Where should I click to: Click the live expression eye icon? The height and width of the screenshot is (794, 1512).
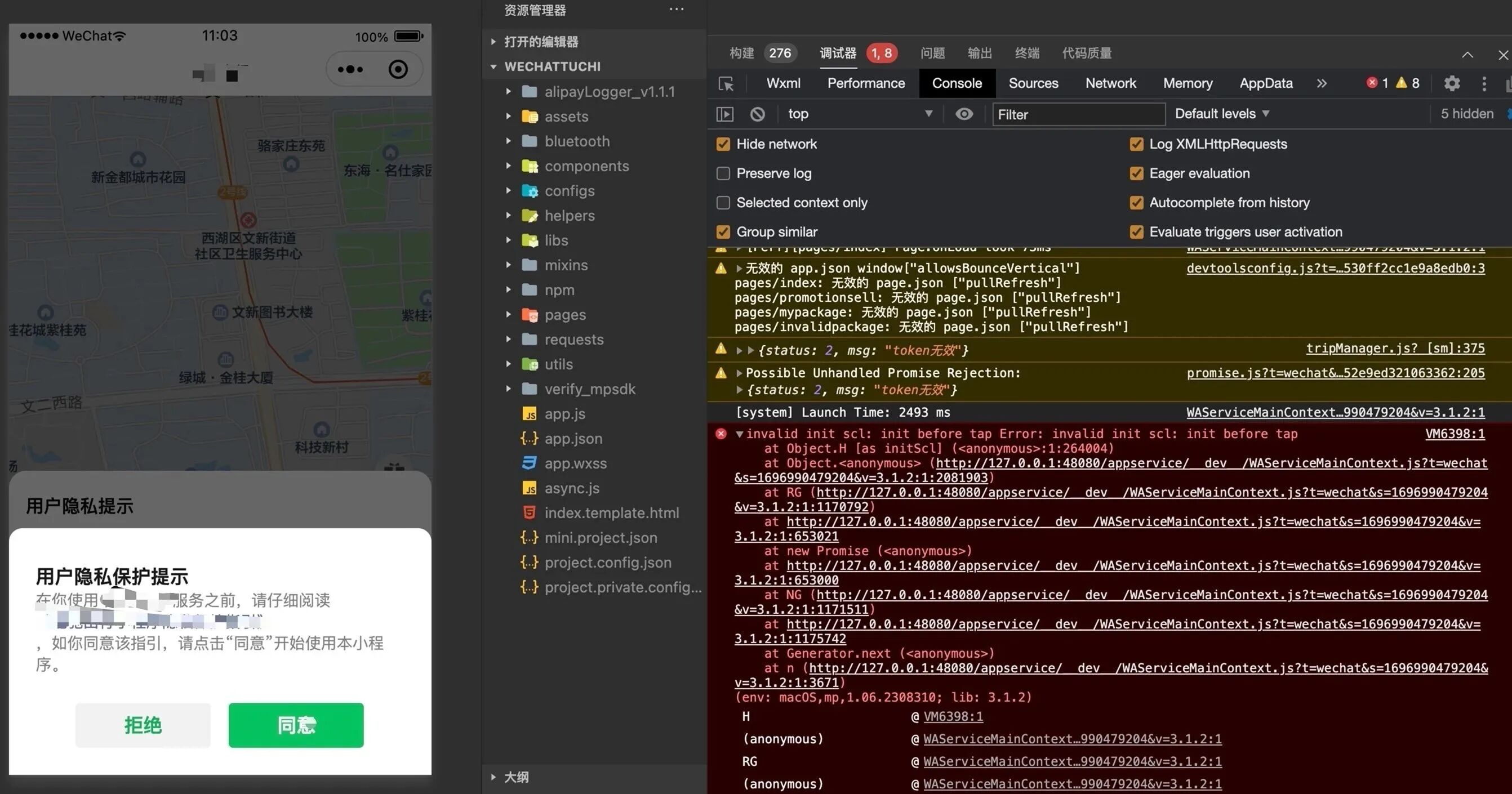964,114
